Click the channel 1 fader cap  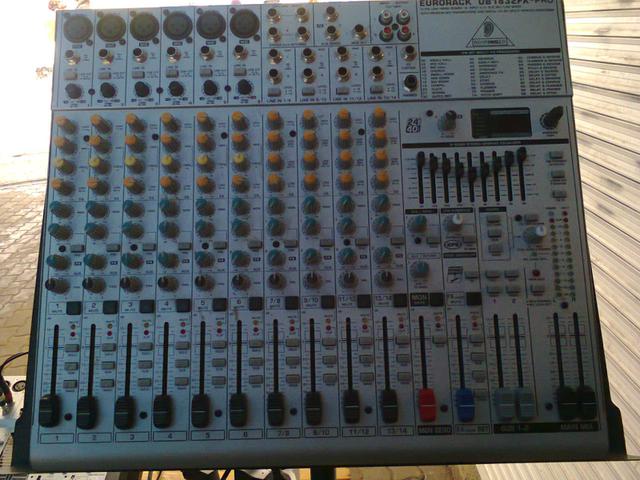tap(50, 410)
